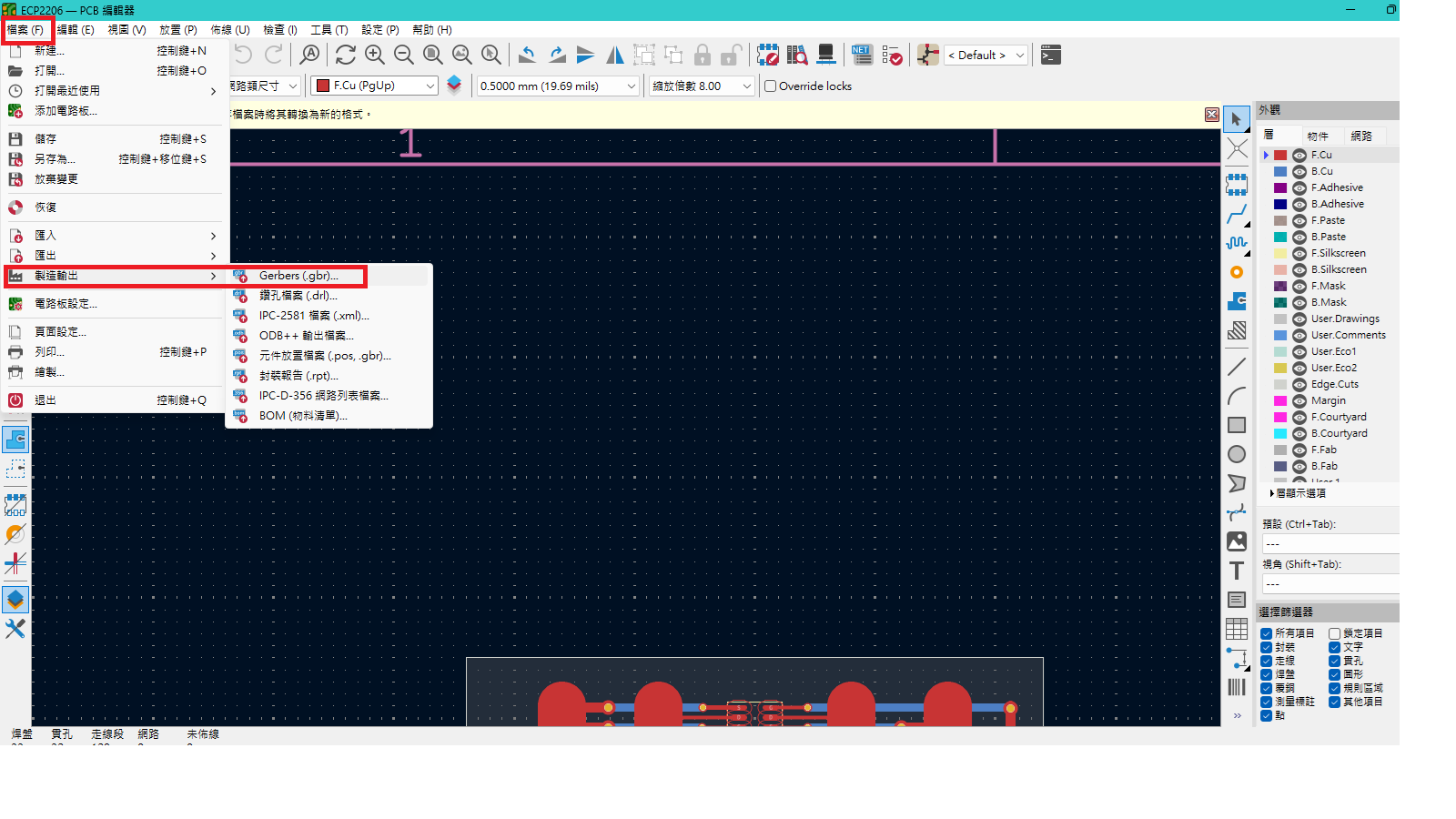Toggle visibility of F.Cu layer
Viewport: 1456px width, 819px height.
point(1299,156)
